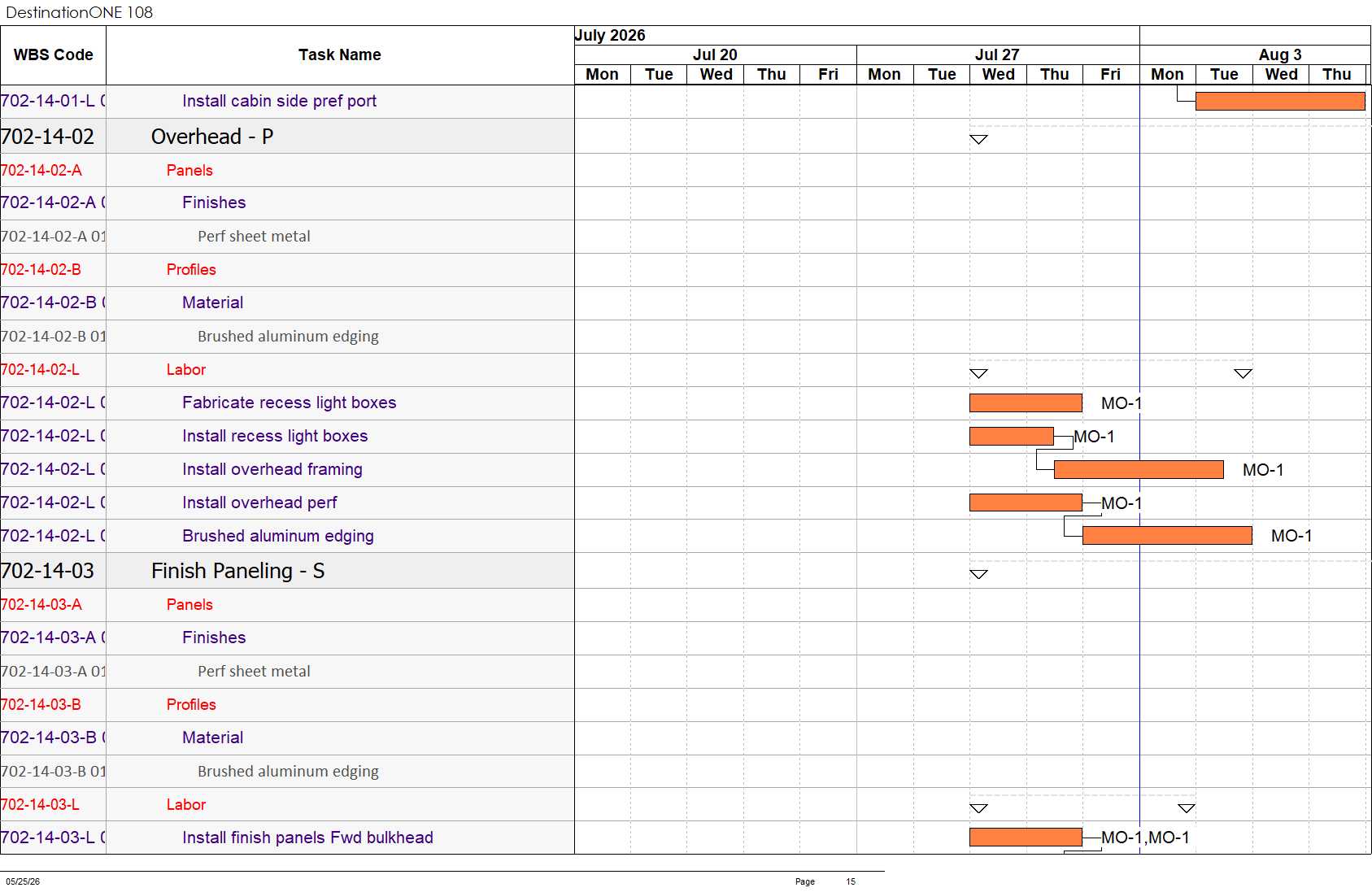Viewport: 1372px width, 892px height.
Task: Click the Mon header under Jul 20
Action: (x=602, y=74)
